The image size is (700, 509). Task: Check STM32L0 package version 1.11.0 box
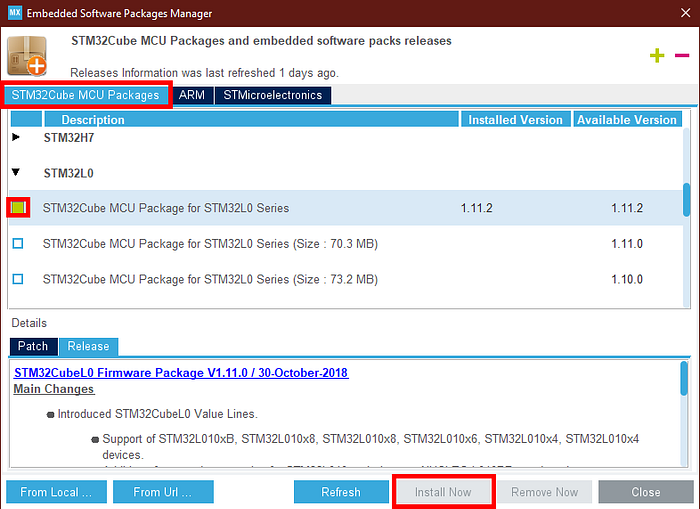point(18,243)
